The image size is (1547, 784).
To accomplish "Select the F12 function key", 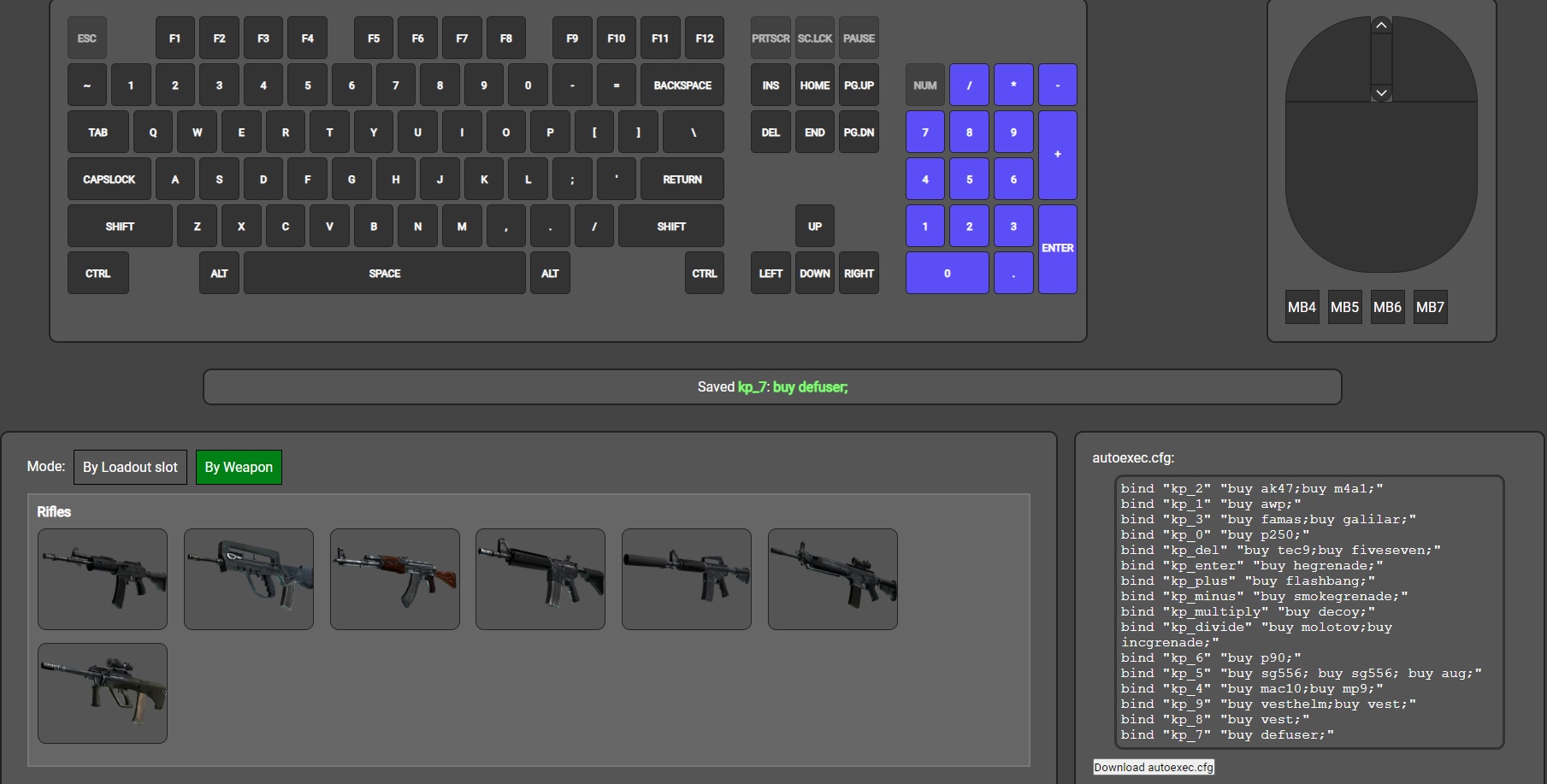I will coord(705,38).
